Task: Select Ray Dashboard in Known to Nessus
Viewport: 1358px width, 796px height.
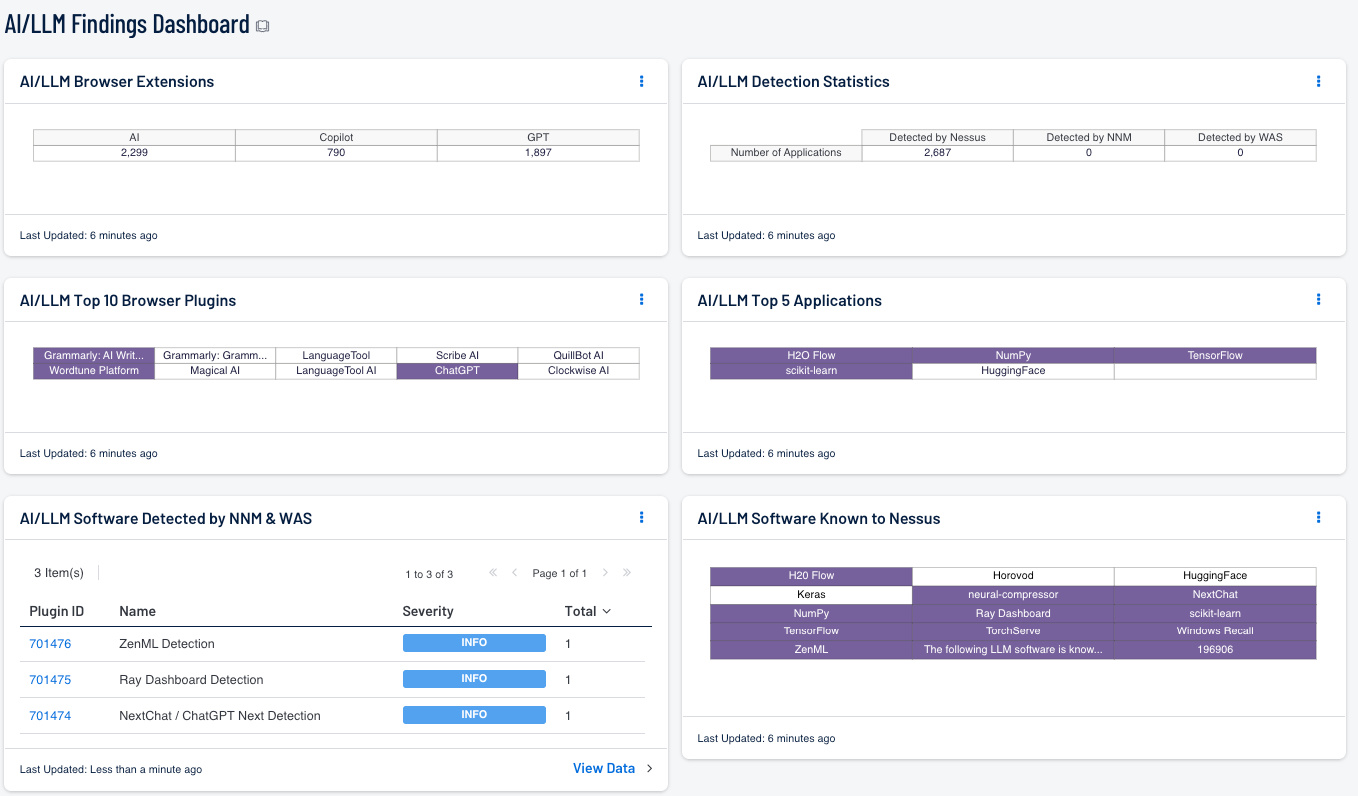Action: tap(1013, 613)
